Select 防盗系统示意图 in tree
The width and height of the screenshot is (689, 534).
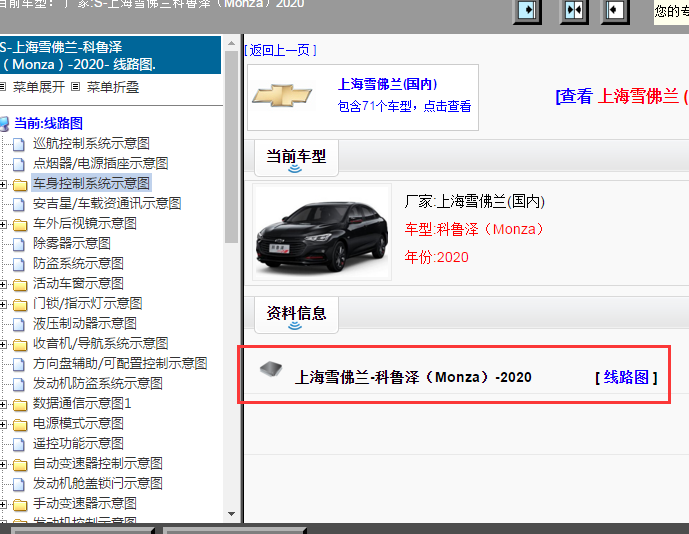tap(78, 264)
